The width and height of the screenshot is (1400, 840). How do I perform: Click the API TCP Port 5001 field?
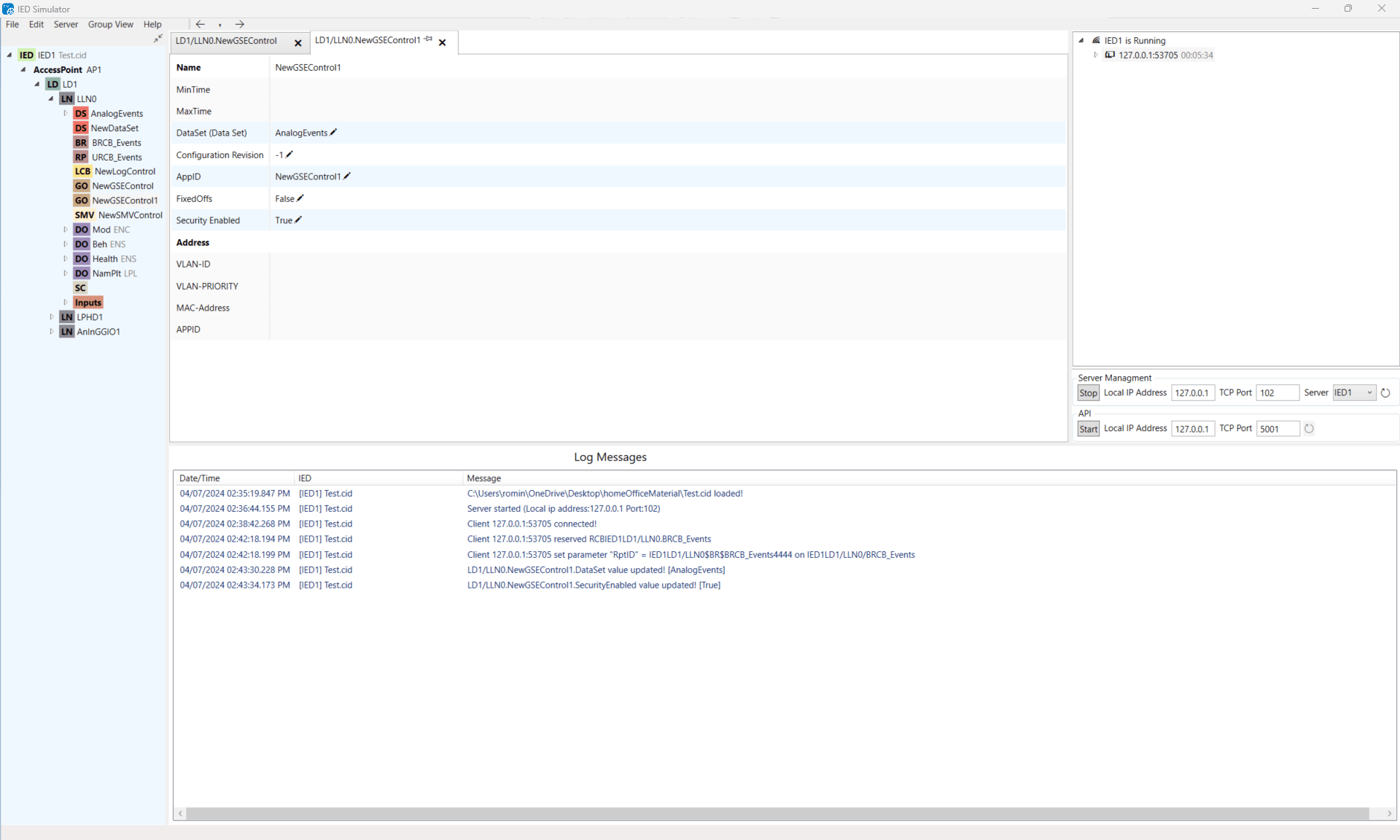[x=1277, y=429]
